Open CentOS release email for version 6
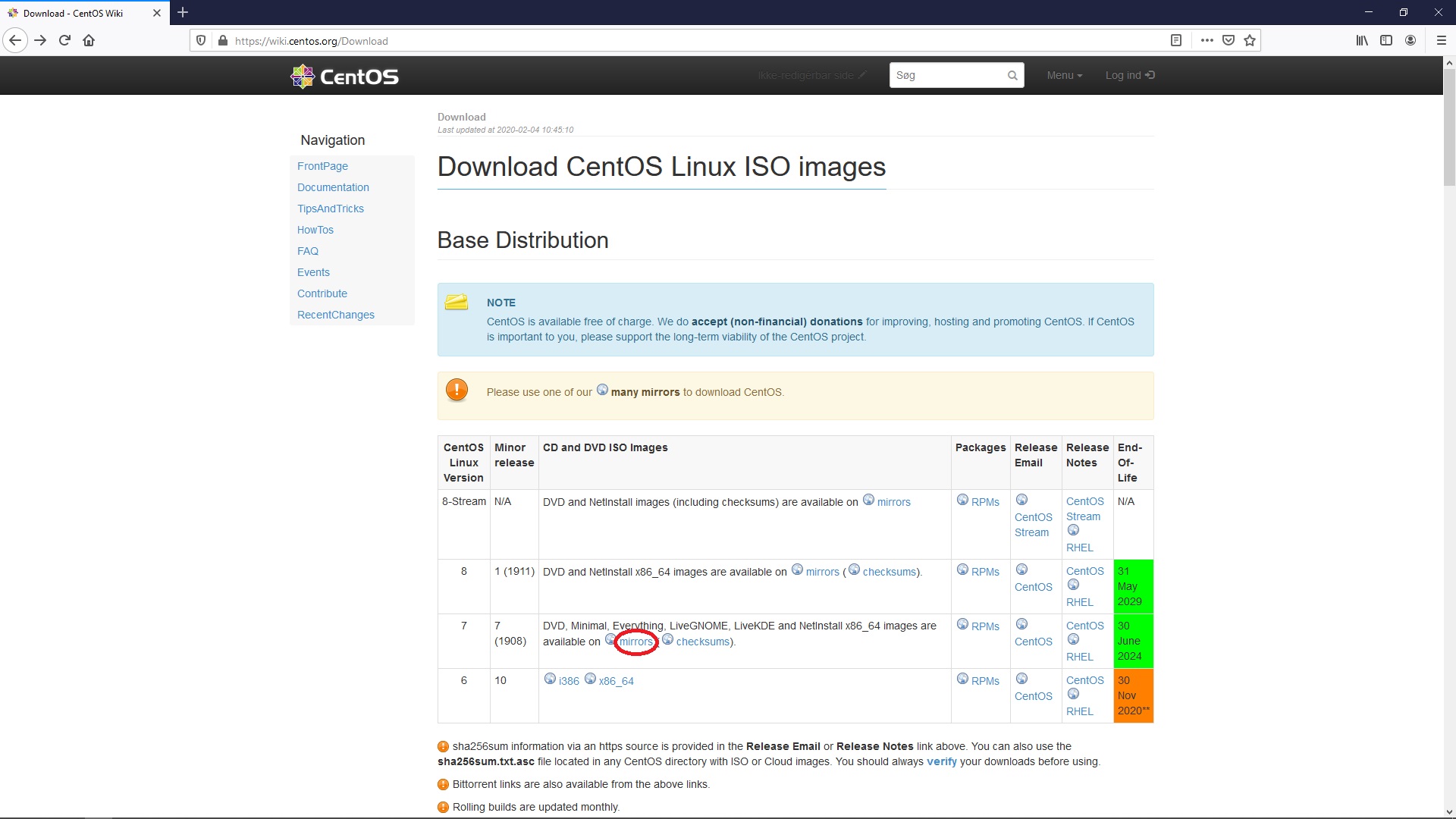This screenshot has height=819, width=1456. tap(1033, 696)
